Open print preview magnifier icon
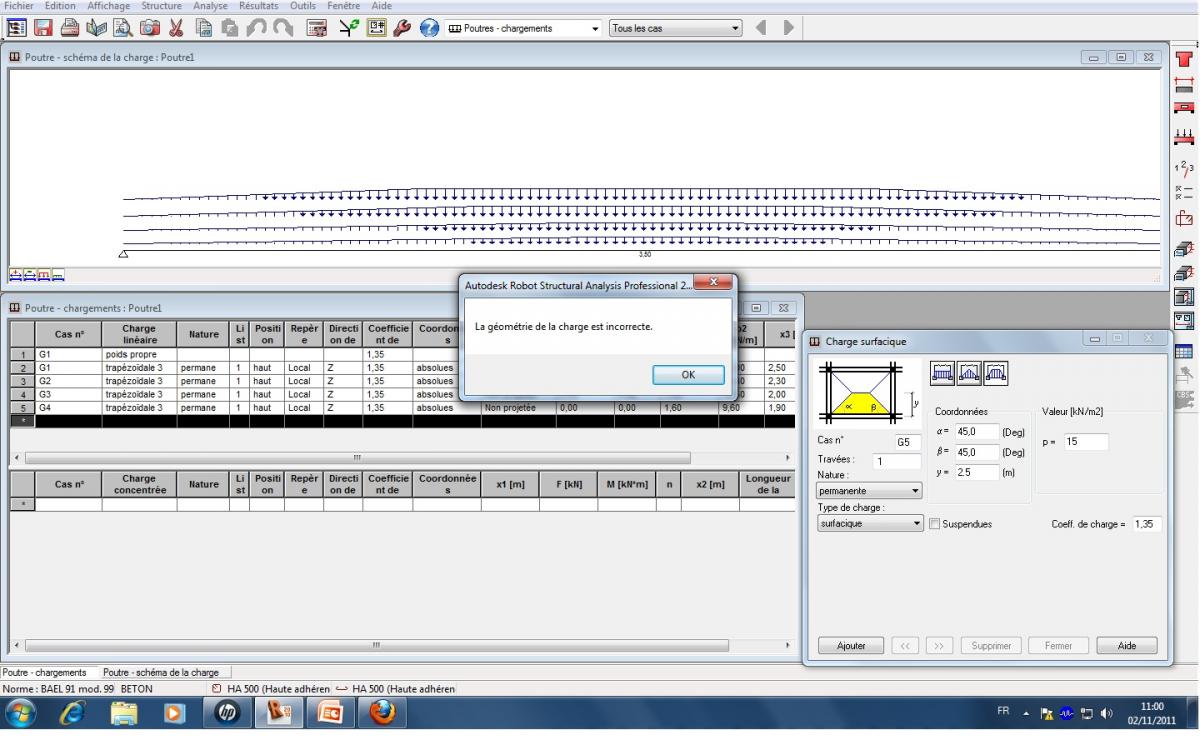This screenshot has width=1200, height=750. click(125, 29)
